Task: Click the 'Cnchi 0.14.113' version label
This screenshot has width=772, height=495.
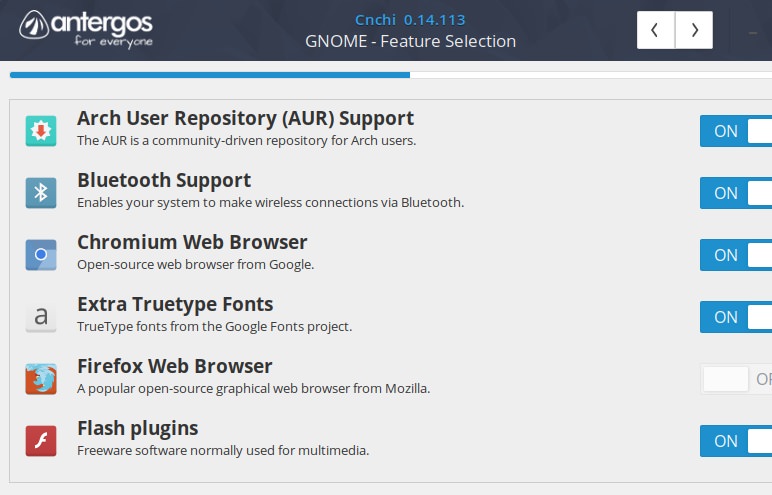Action: pos(410,20)
